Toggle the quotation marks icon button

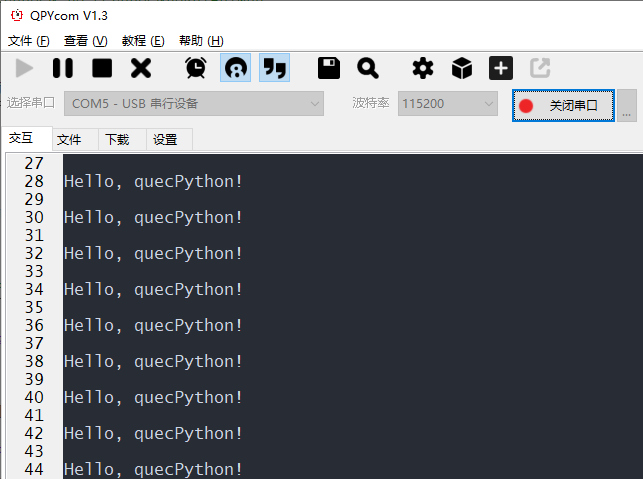pyautogui.click(x=274, y=68)
